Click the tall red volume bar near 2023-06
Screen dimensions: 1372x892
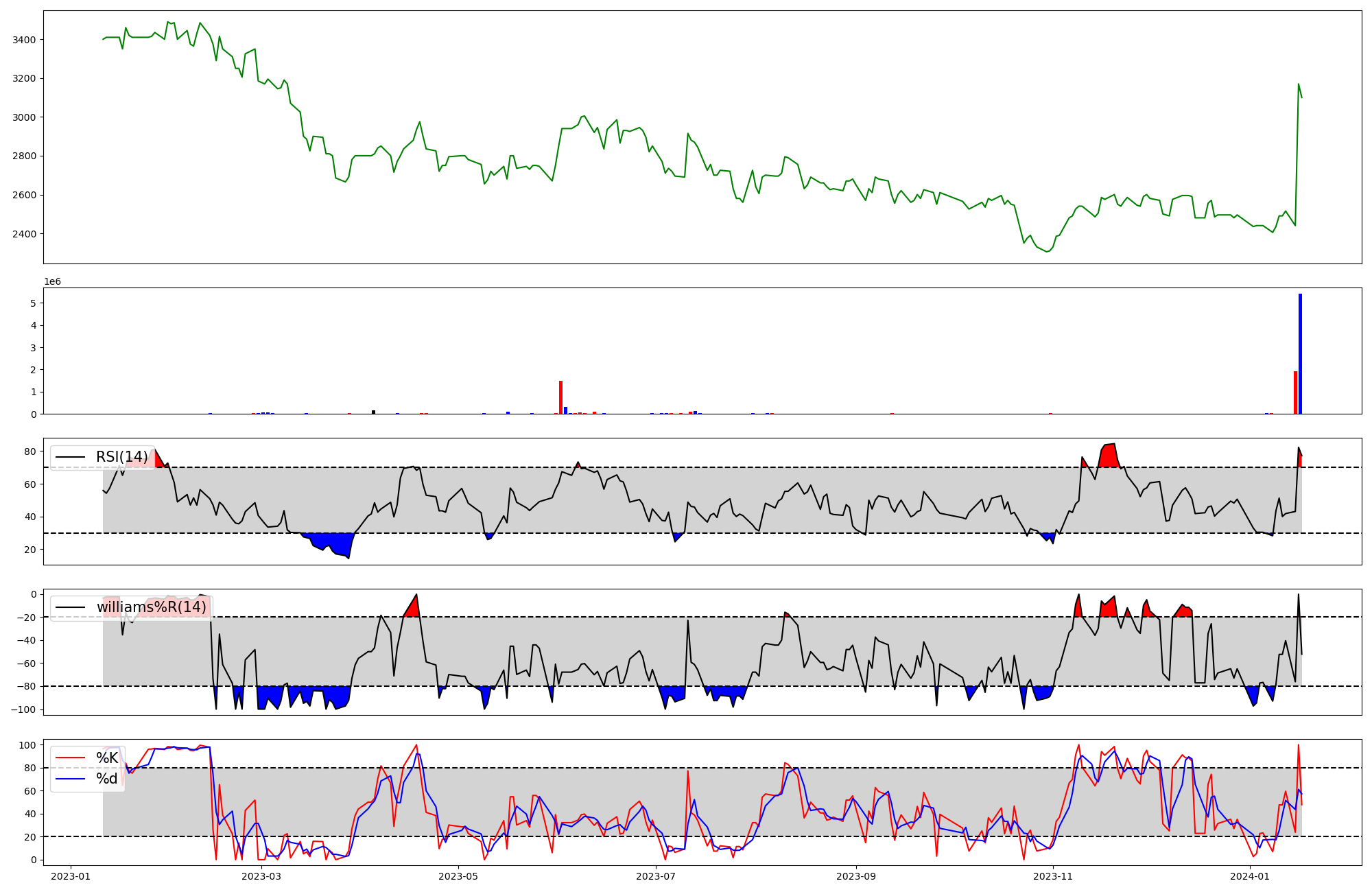tap(560, 397)
